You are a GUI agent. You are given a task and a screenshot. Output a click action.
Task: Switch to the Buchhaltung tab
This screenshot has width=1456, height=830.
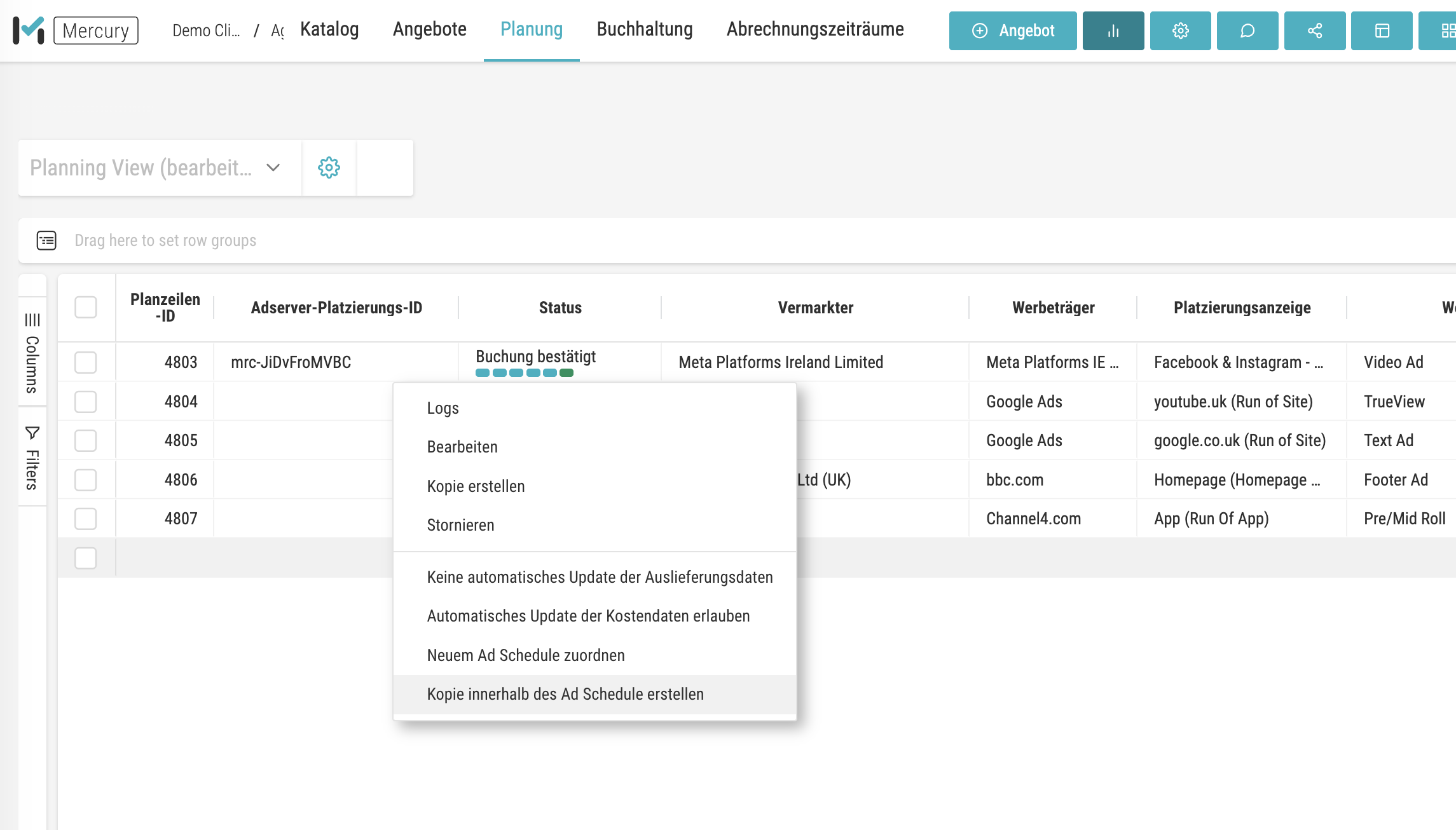click(644, 29)
